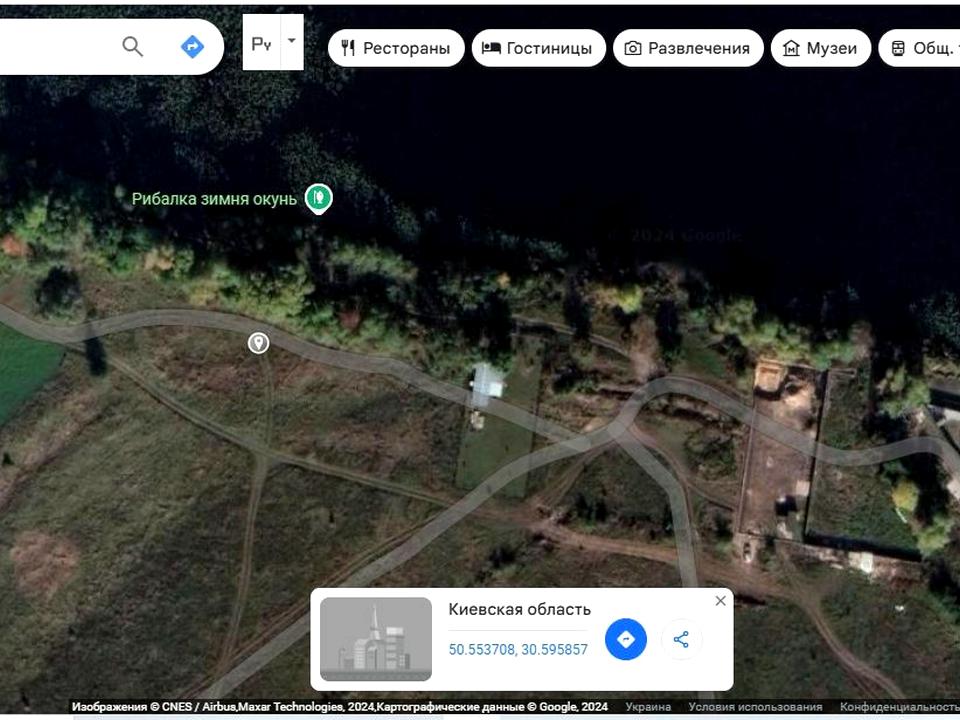Click the Рибалка зимня окунь place label
Viewport: 960px width, 720px height.
(x=214, y=199)
